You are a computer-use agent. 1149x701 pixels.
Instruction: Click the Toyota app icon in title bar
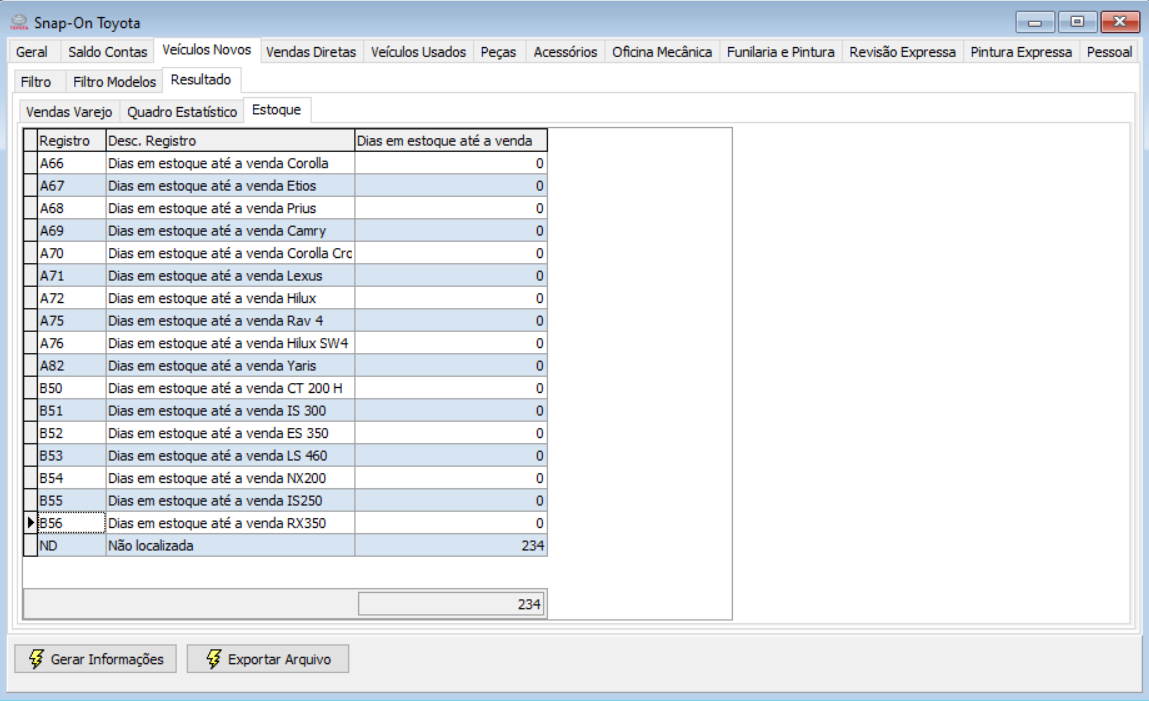18,23
